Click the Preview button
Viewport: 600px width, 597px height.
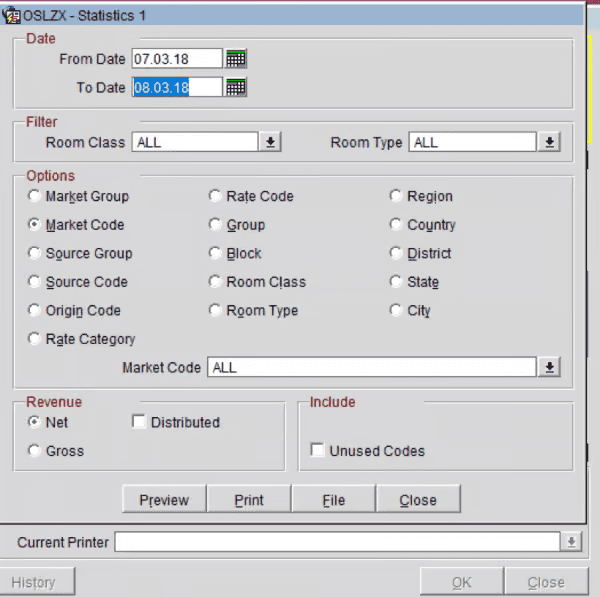point(163,500)
